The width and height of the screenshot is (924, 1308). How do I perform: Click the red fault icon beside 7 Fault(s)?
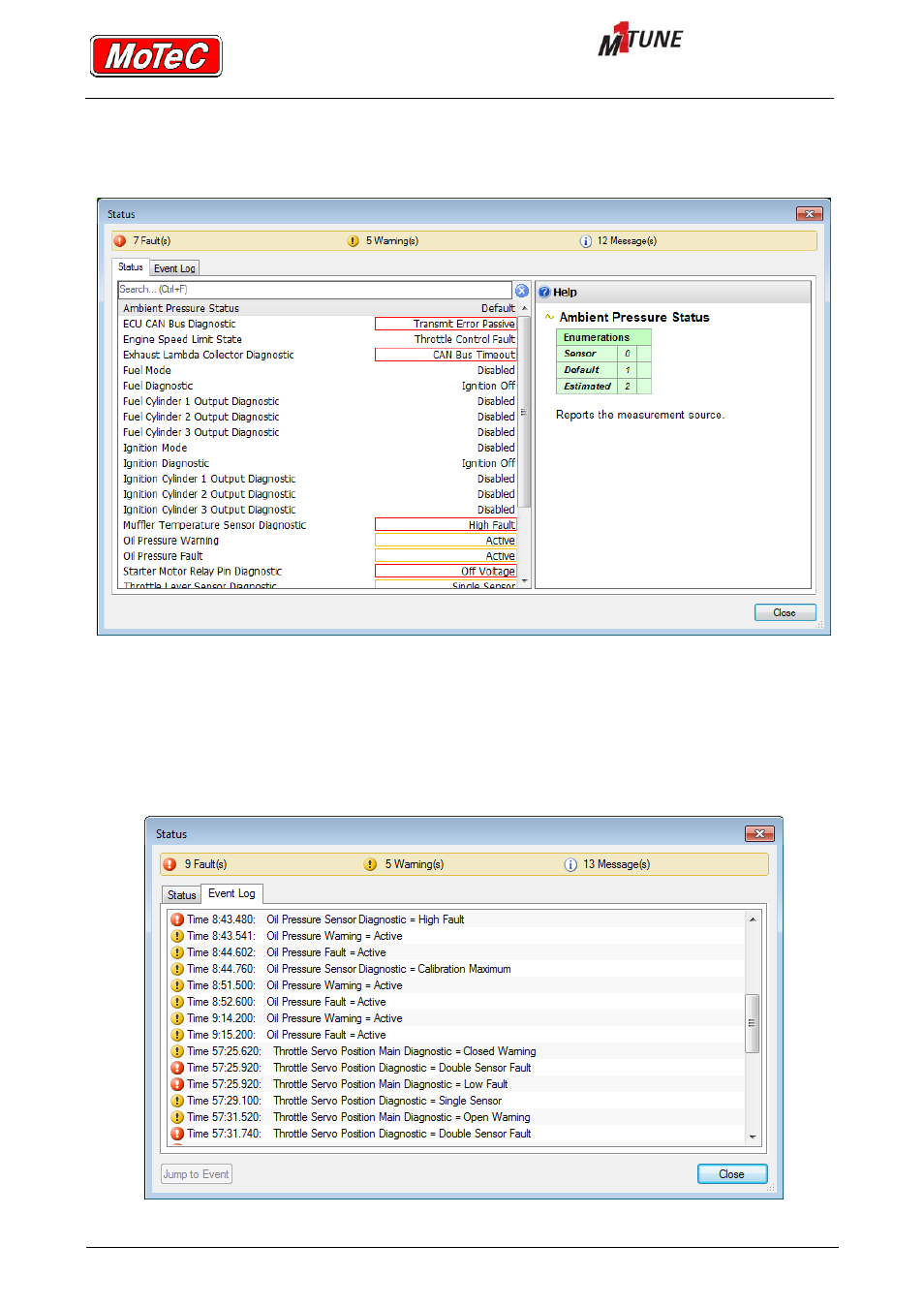click(120, 241)
